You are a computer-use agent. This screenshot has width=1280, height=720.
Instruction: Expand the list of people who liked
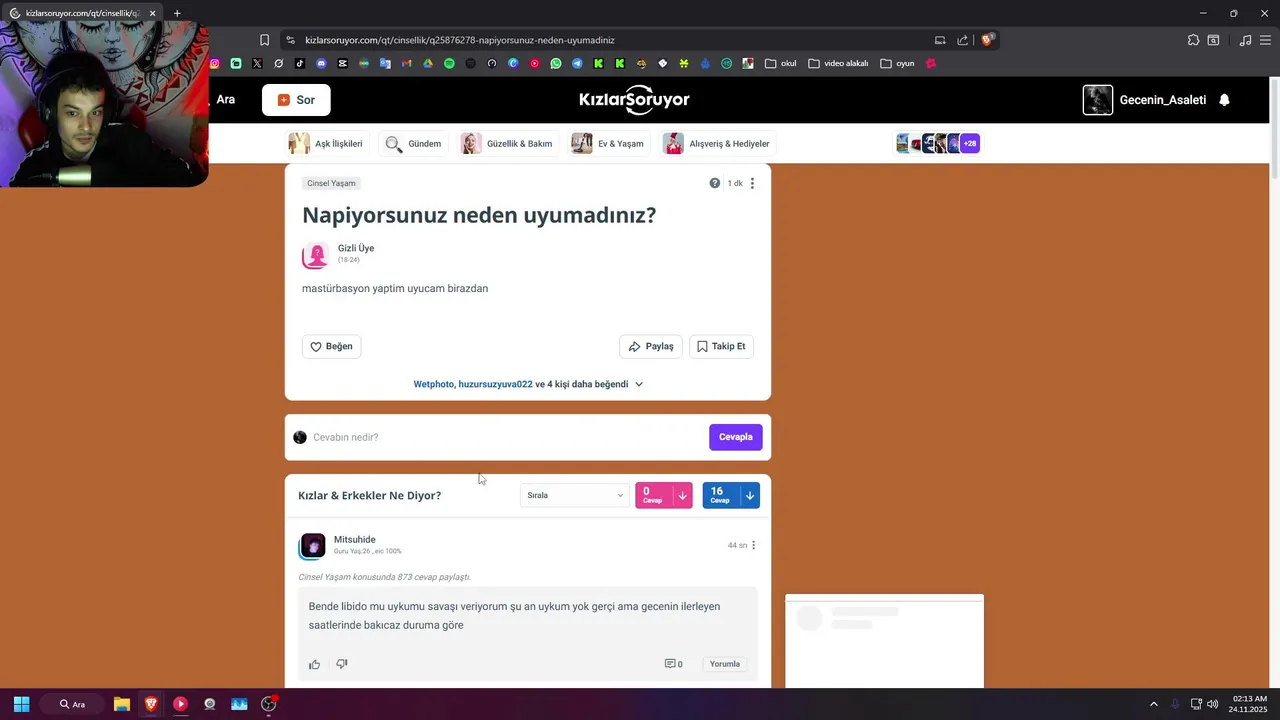click(639, 384)
